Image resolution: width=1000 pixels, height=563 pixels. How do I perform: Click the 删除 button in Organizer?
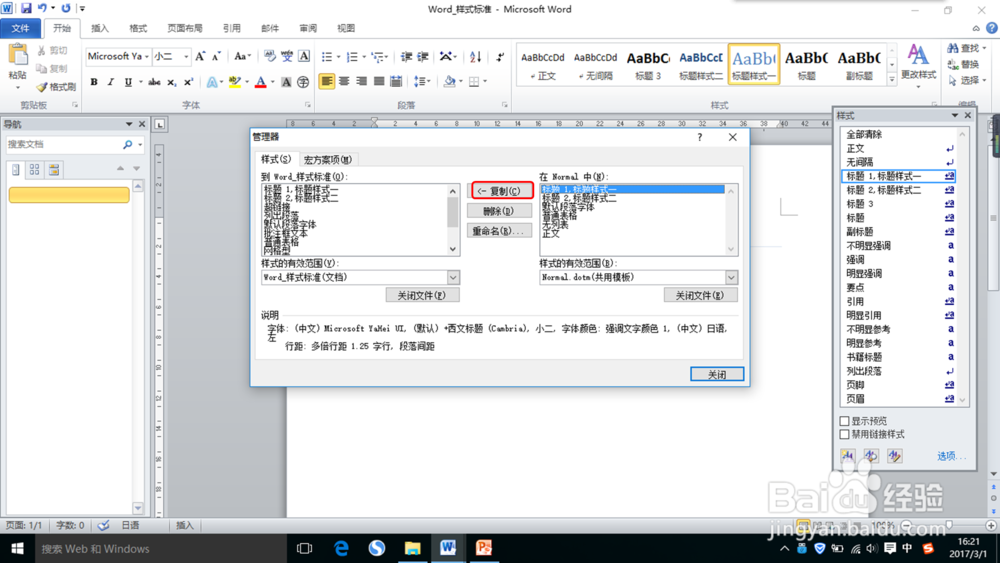click(x=499, y=211)
